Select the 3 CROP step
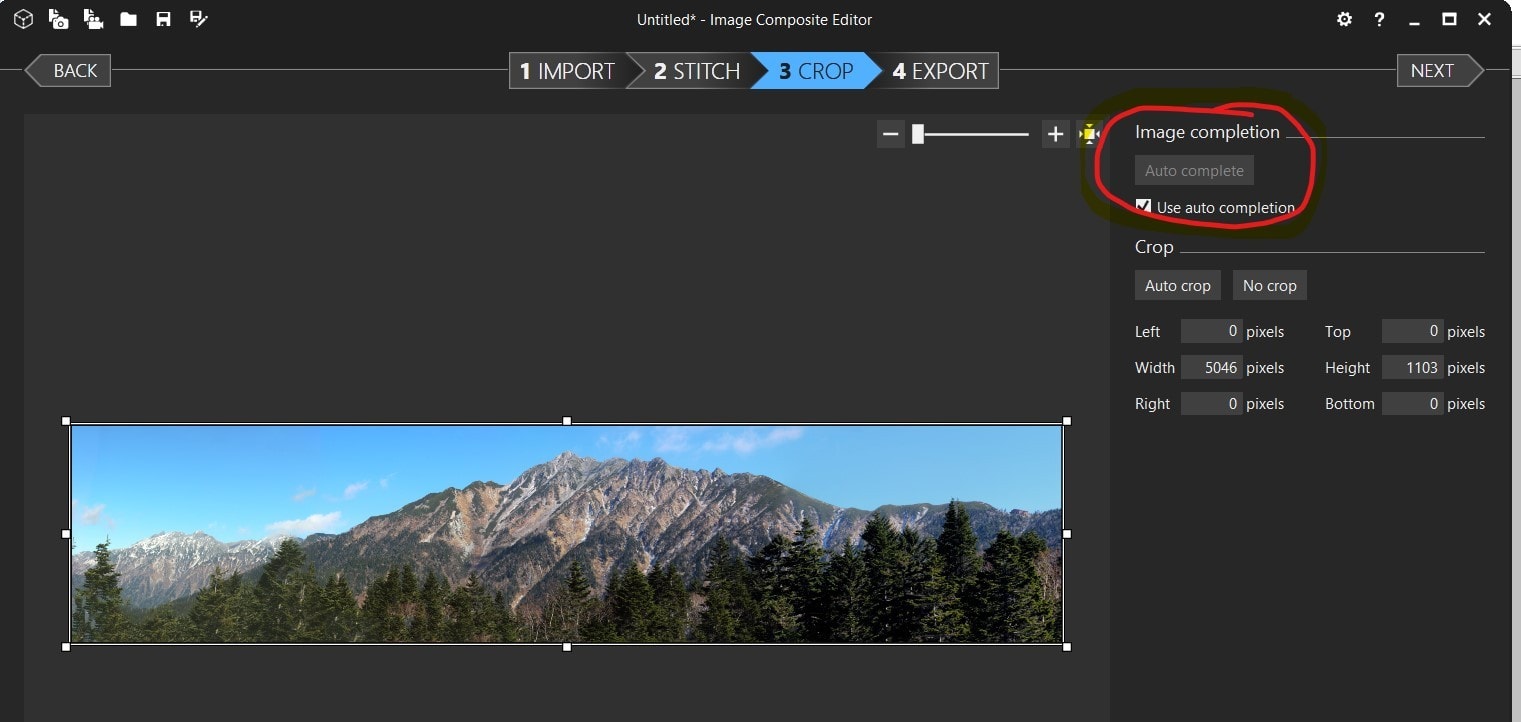This screenshot has width=1521, height=722. click(x=815, y=71)
